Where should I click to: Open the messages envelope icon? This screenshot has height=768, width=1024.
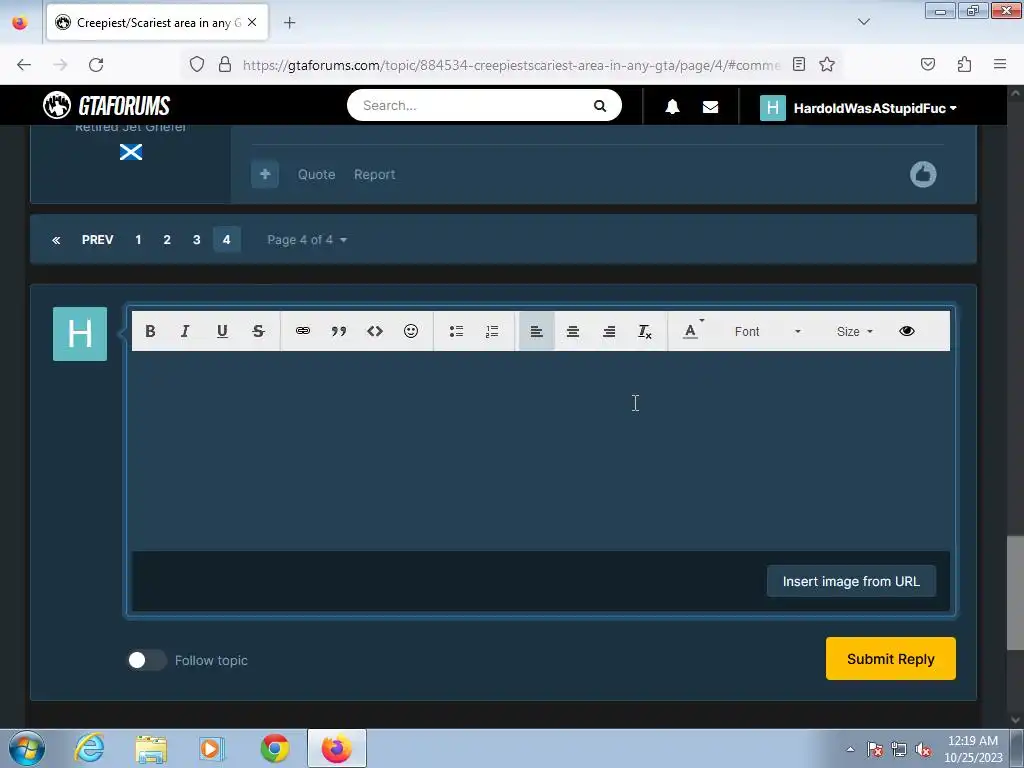(711, 107)
